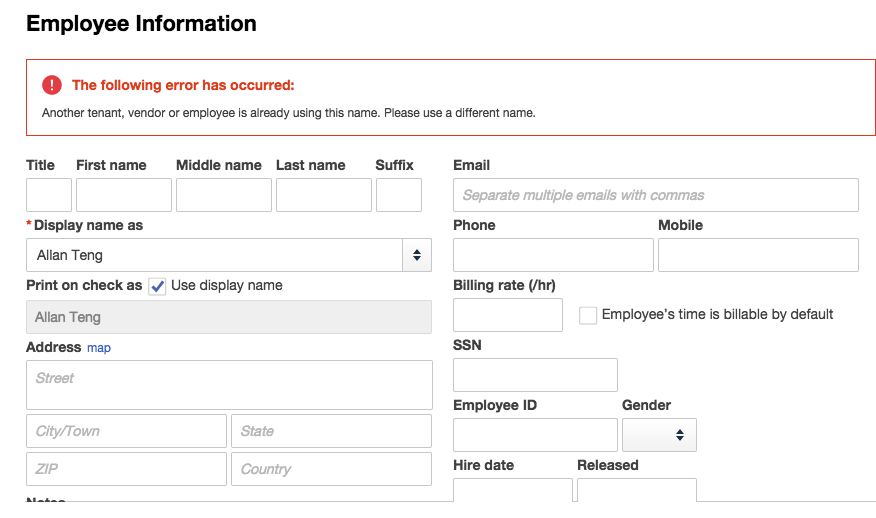
Task: Toggle the Use display name checkbox
Action: point(158,286)
